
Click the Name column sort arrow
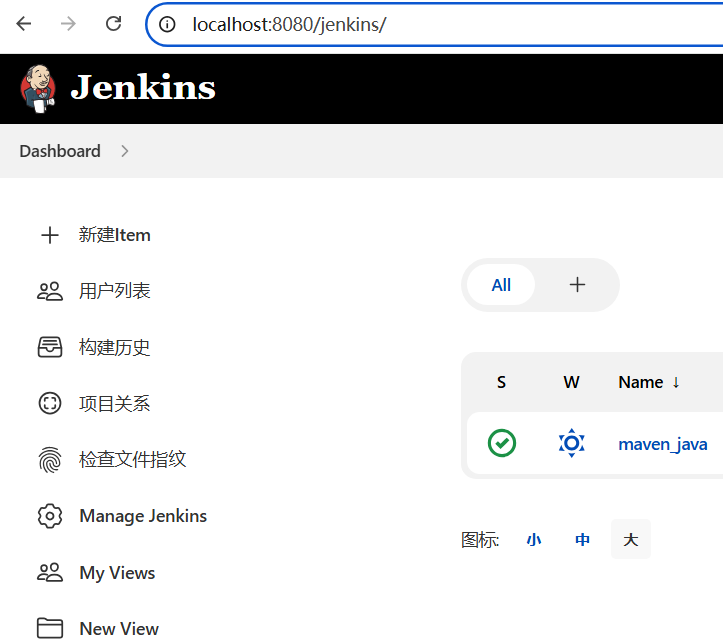676,382
